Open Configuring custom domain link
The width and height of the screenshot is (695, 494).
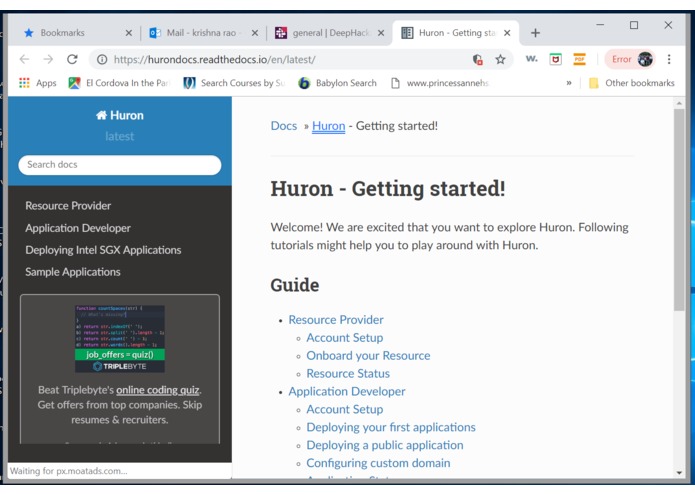point(378,463)
